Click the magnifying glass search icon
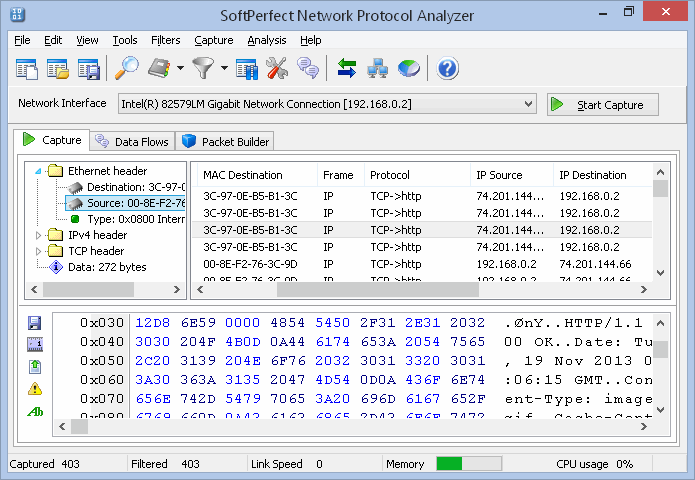 [127, 69]
